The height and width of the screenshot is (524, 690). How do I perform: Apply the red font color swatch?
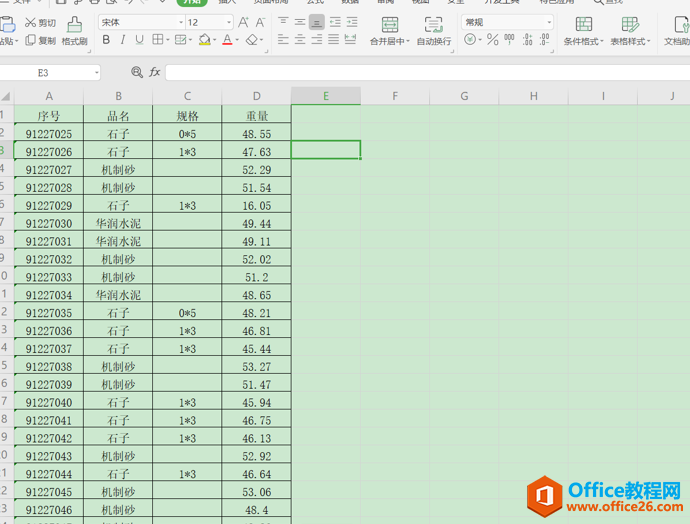coord(226,40)
